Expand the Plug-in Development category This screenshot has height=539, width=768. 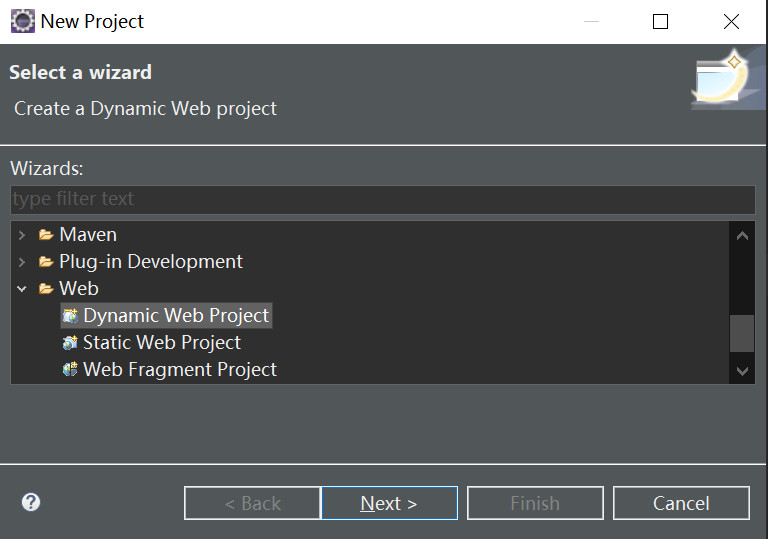click(x=22, y=262)
